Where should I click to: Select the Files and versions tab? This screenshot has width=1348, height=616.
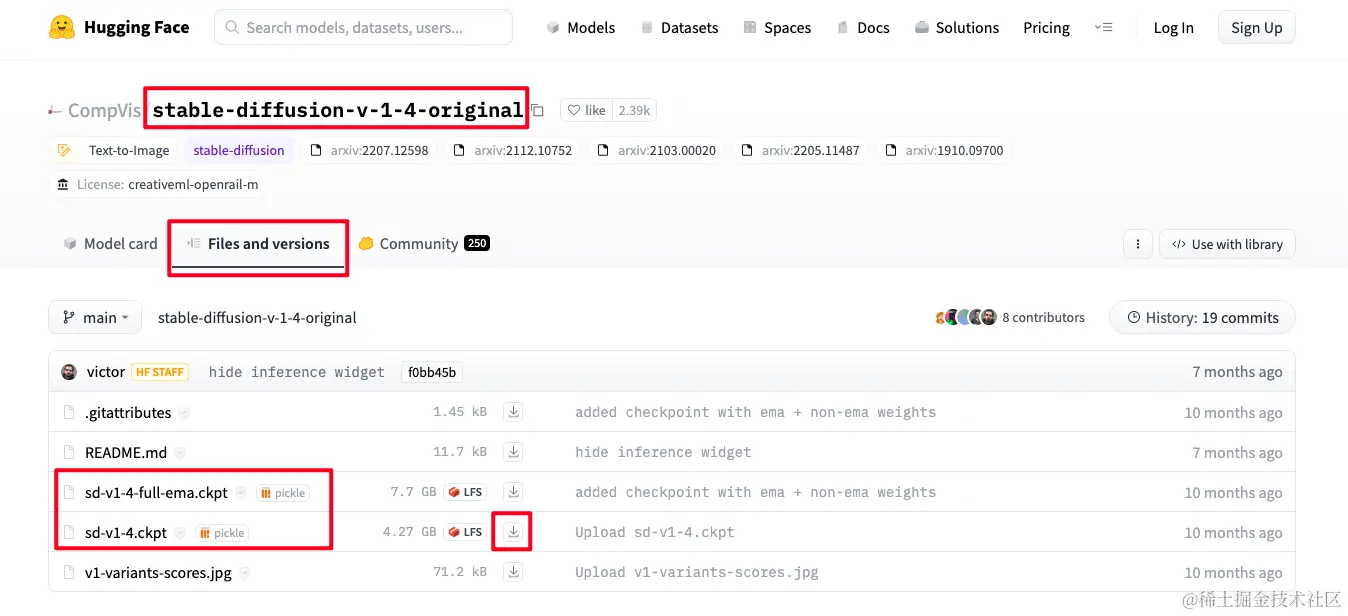(x=258, y=243)
